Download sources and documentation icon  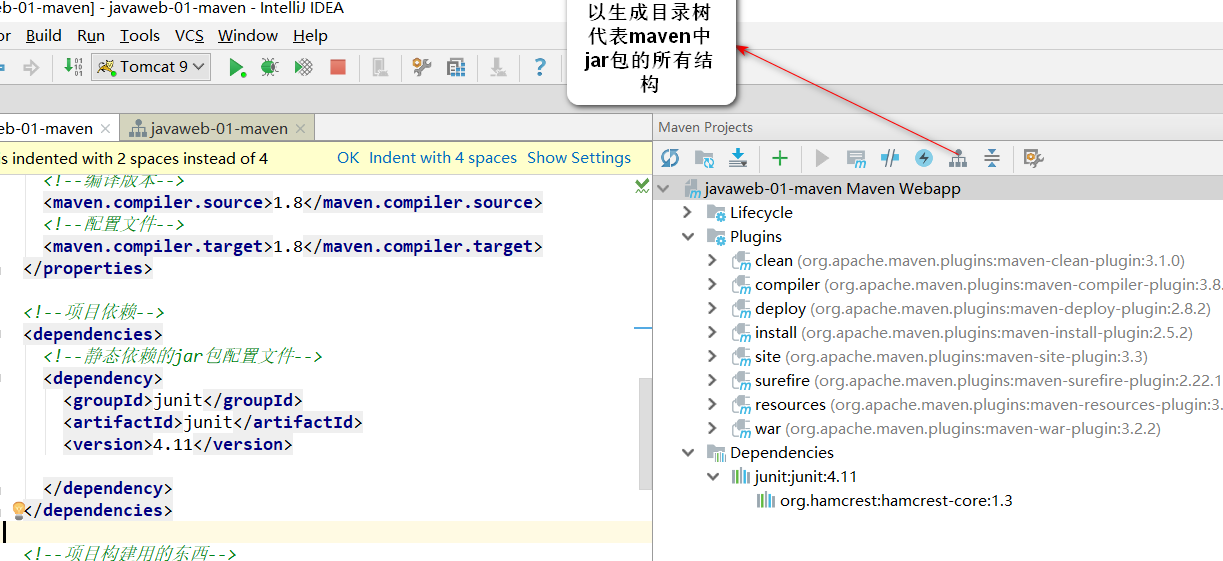pos(738,158)
